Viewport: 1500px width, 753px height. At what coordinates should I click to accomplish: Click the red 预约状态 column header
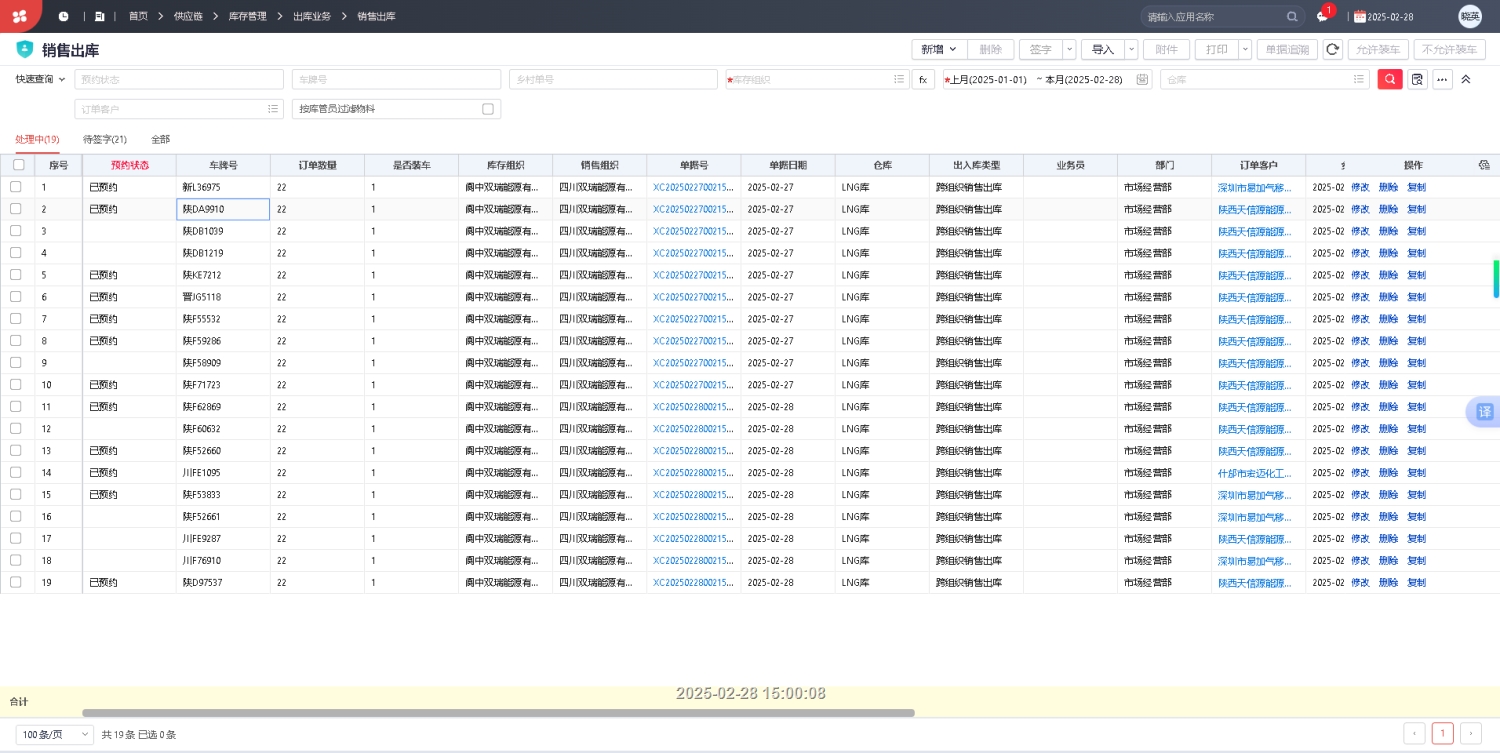tap(130, 165)
